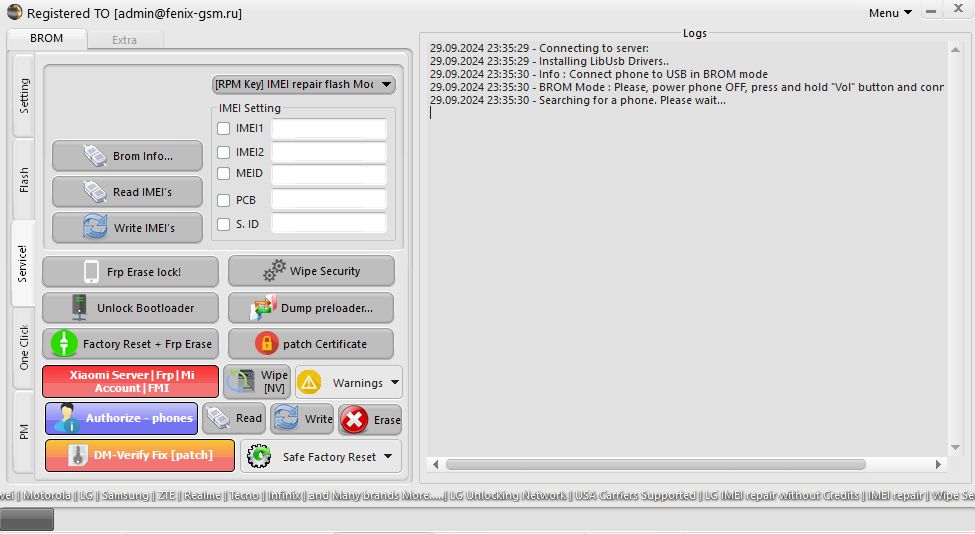Open the Safe Factory Reset dropdown
This screenshot has height=534, width=975.
click(x=389, y=457)
